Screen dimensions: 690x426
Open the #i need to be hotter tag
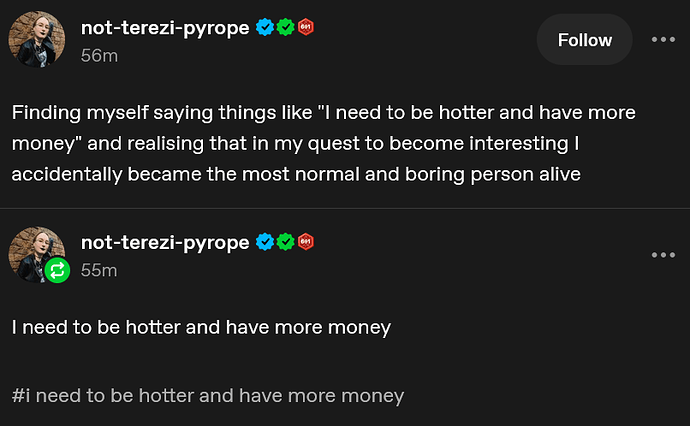[x=208, y=395]
